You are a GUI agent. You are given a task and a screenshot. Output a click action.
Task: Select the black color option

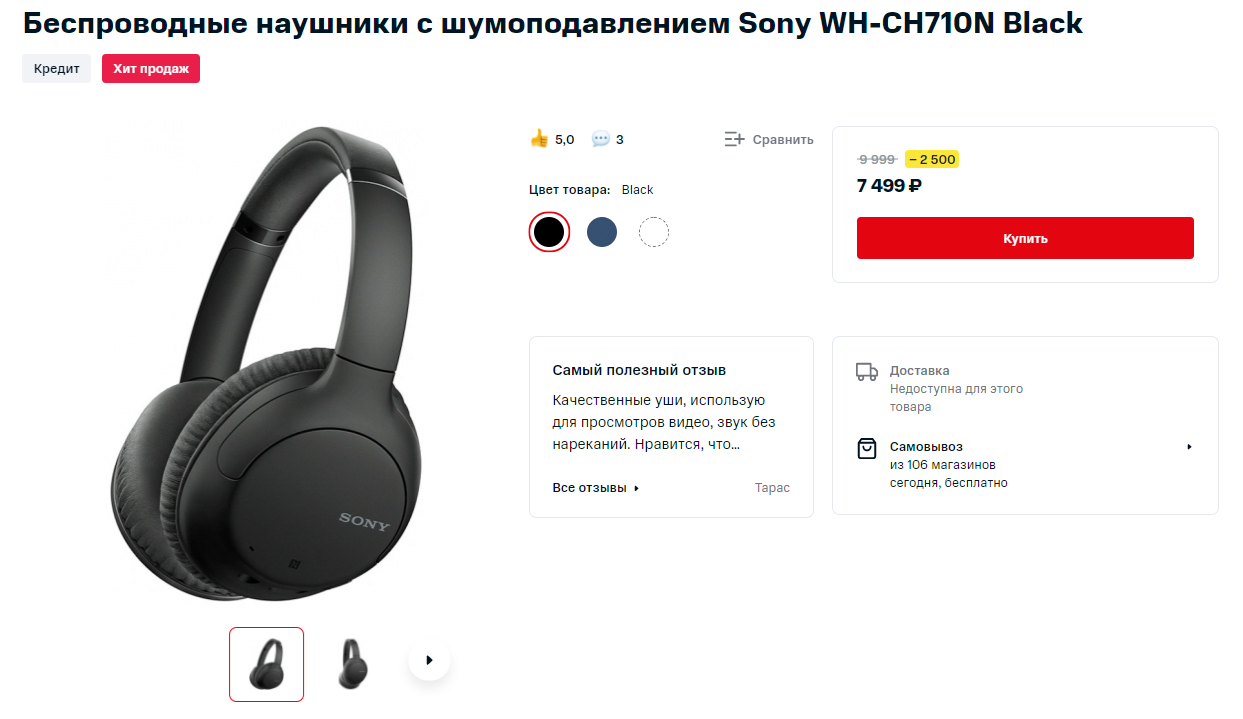[549, 232]
